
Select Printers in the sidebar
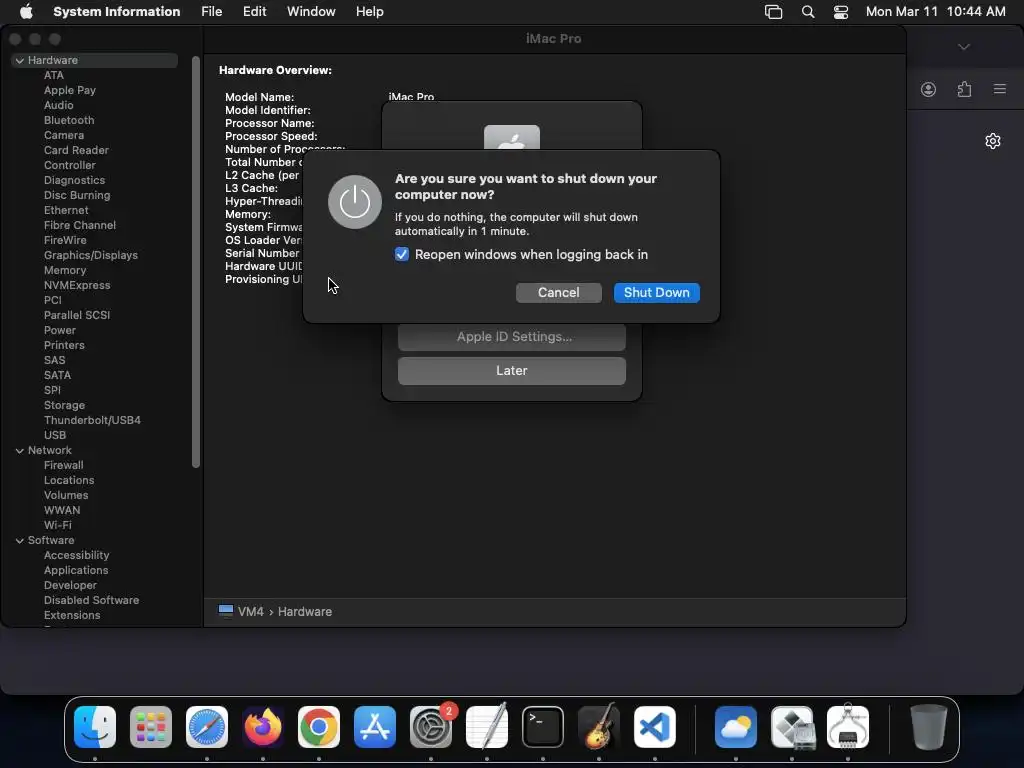(x=64, y=345)
